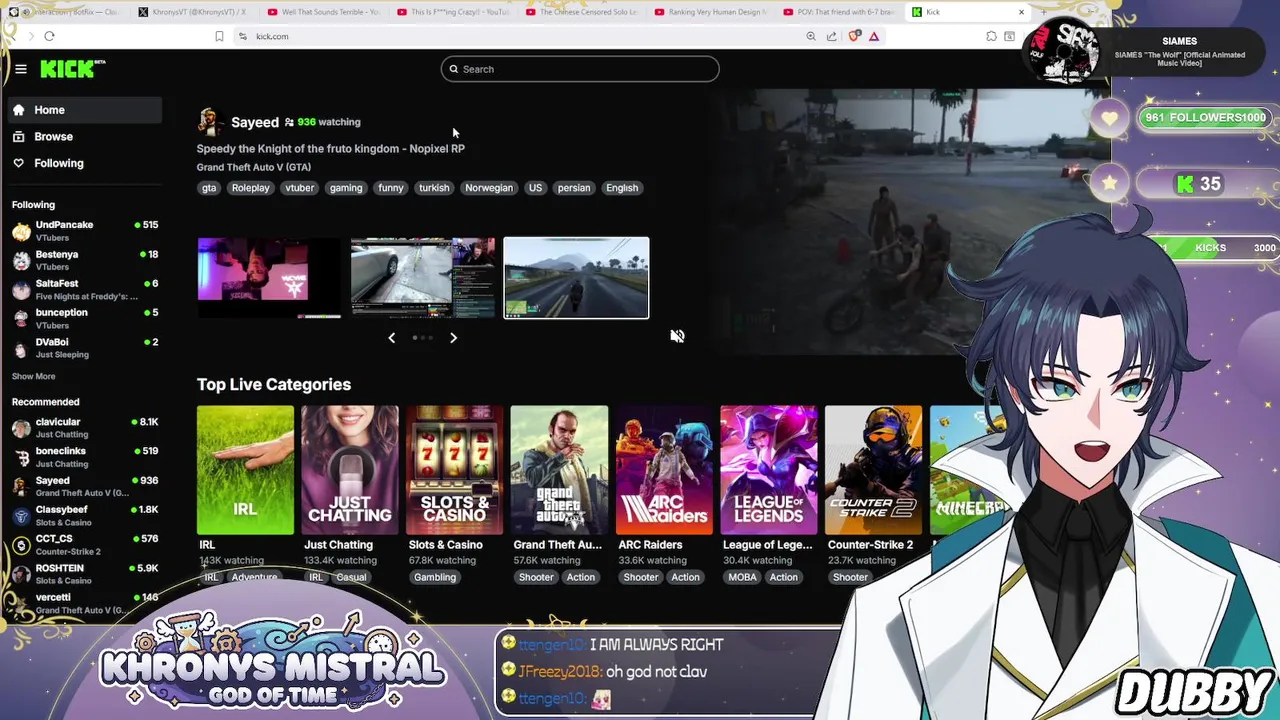Select the funny tag
The width and height of the screenshot is (1280, 720).
coord(391,188)
